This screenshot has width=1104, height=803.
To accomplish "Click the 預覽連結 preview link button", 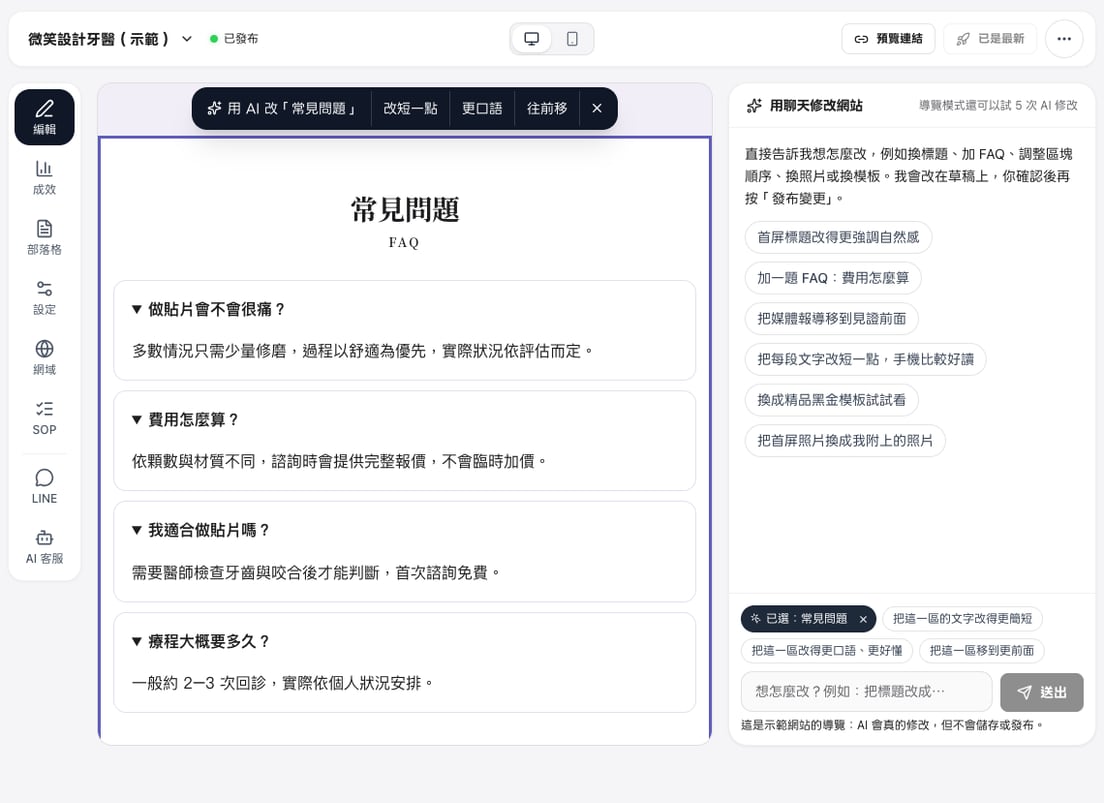I will point(888,39).
